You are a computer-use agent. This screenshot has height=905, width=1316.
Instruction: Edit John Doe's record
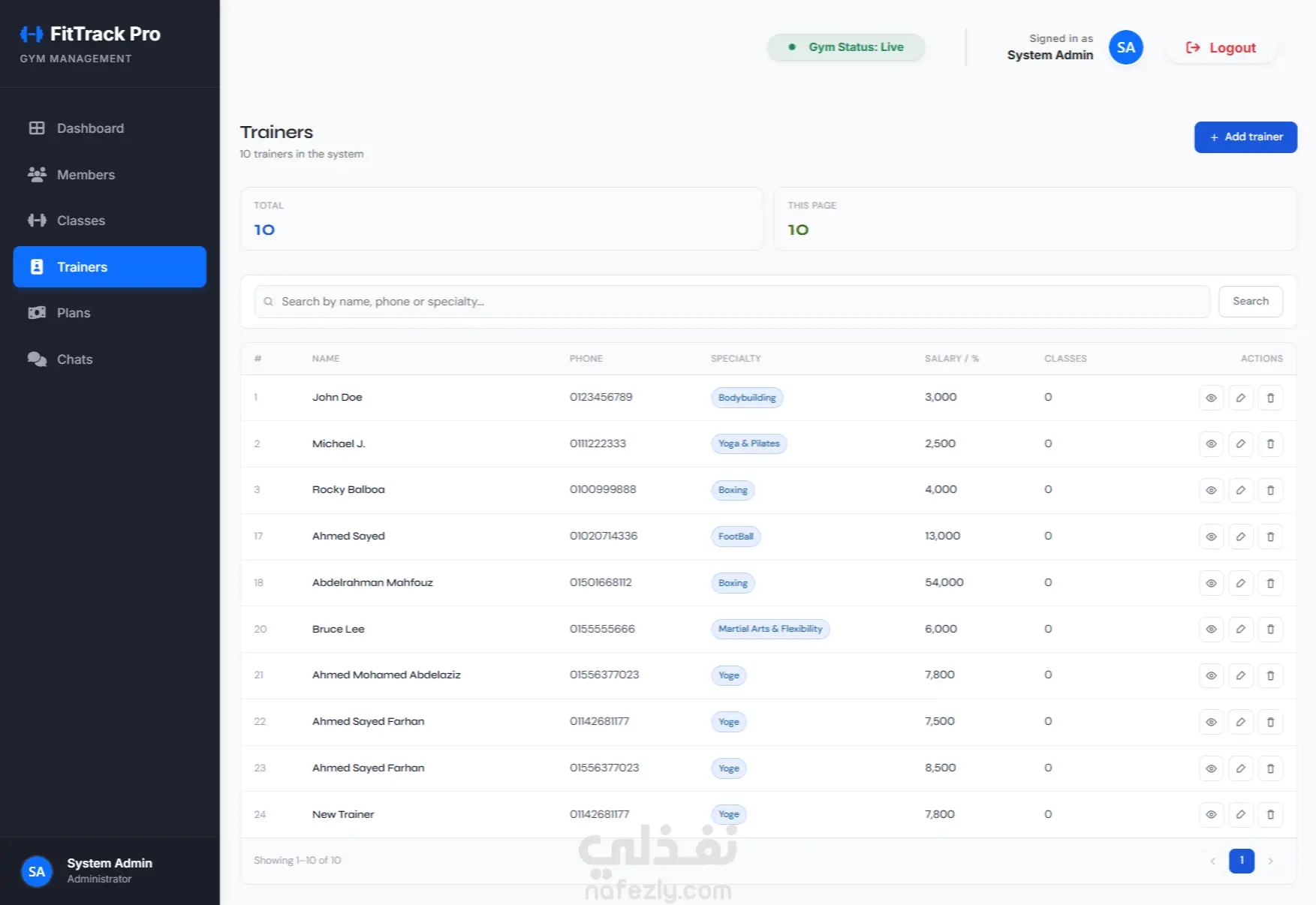pos(1241,398)
